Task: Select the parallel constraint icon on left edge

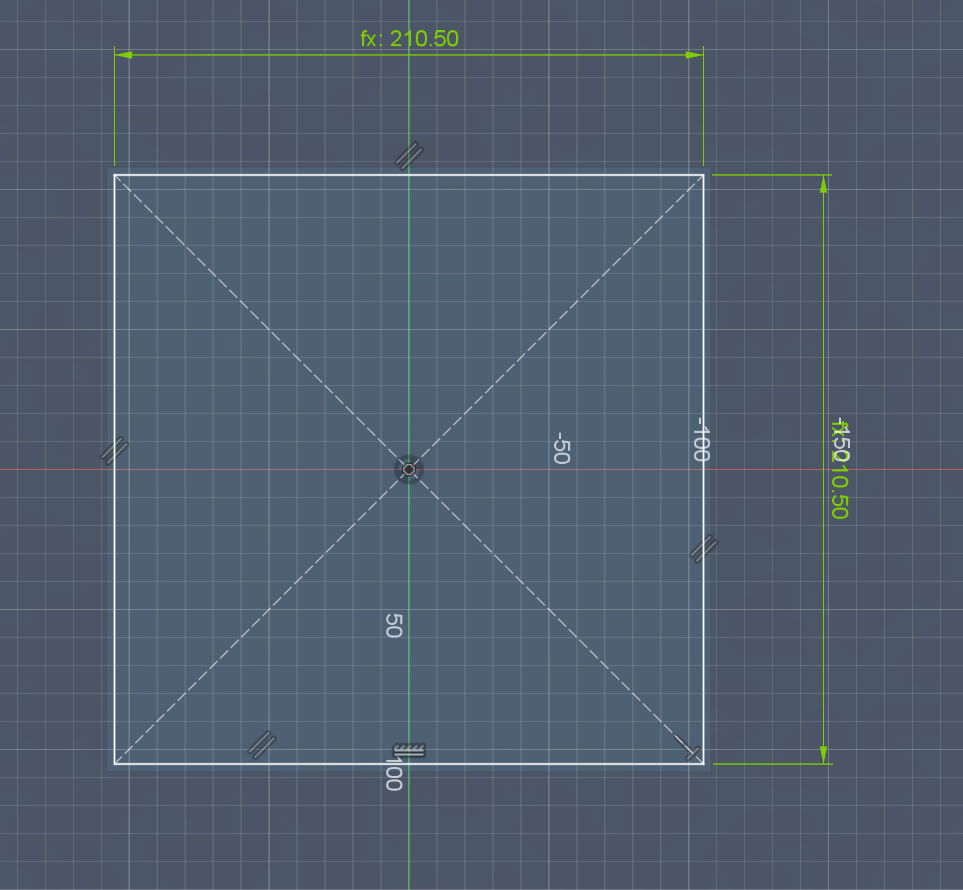Action: click(114, 450)
